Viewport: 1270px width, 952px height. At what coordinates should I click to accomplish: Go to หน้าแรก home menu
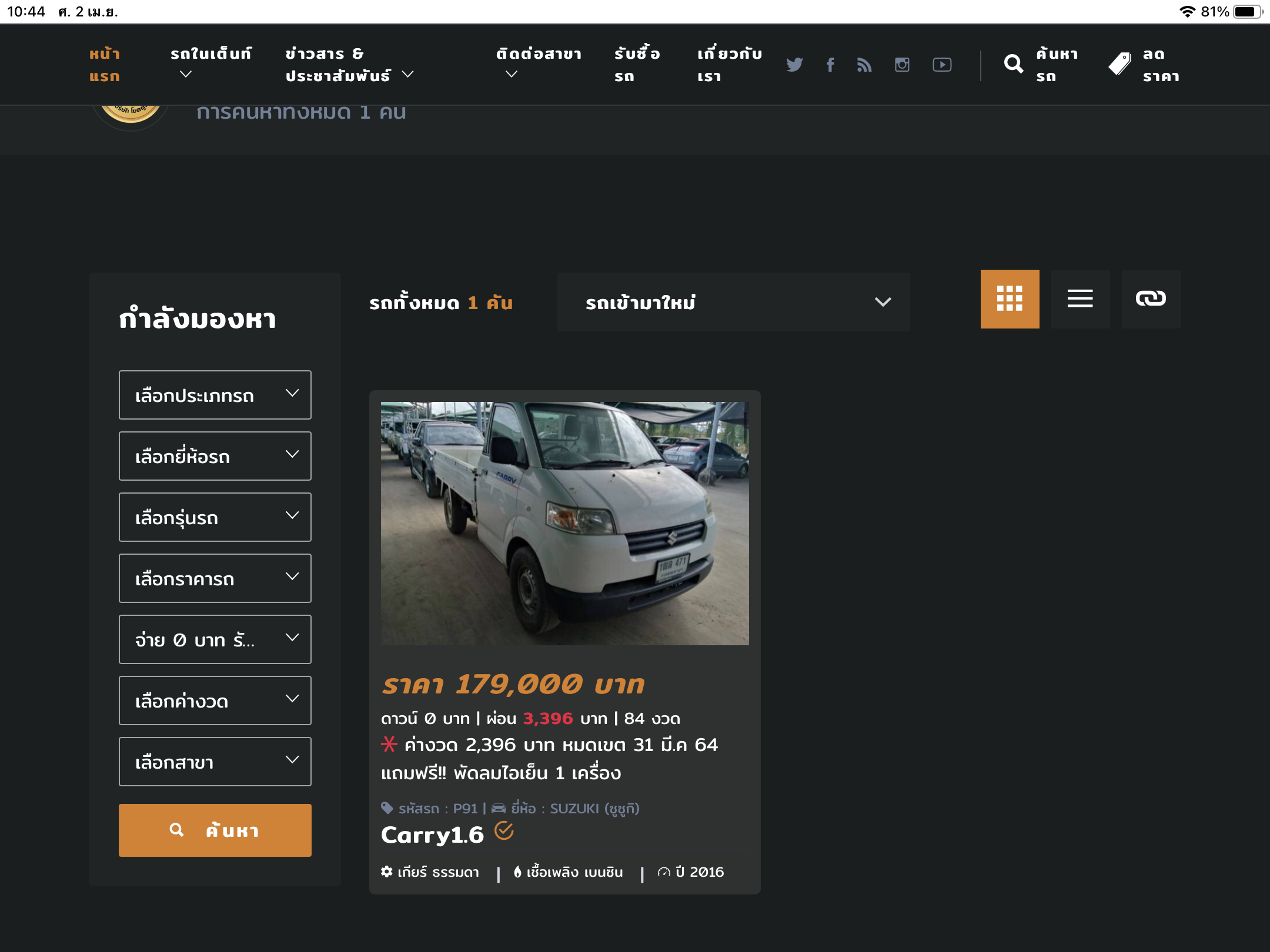(x=105, y=65)
